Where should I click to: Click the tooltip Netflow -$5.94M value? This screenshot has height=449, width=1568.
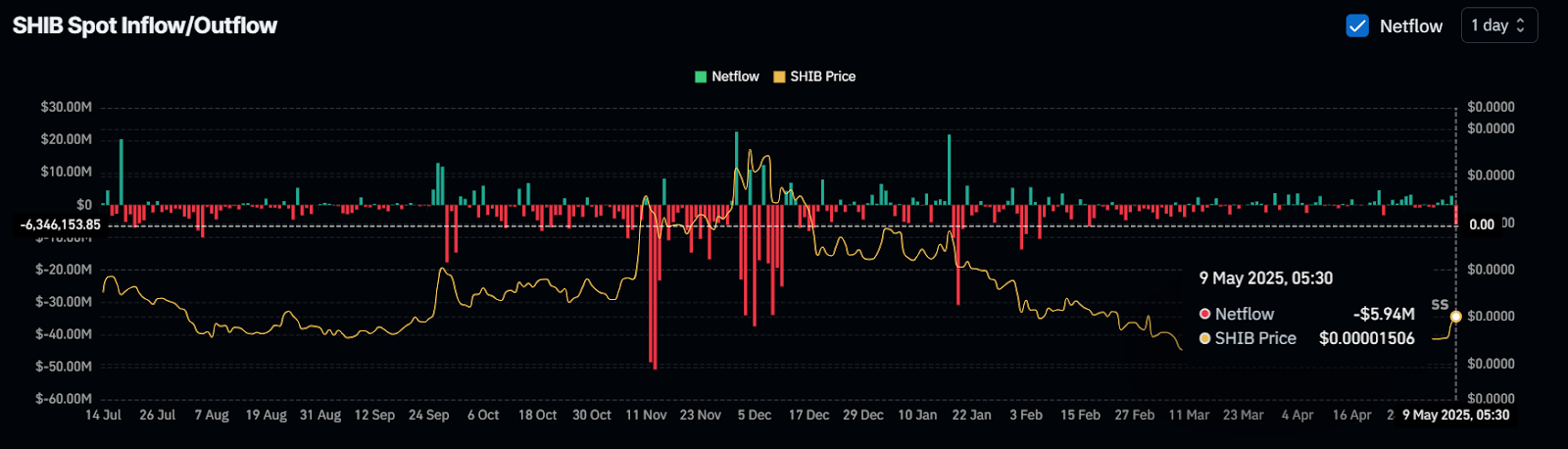1384,314
